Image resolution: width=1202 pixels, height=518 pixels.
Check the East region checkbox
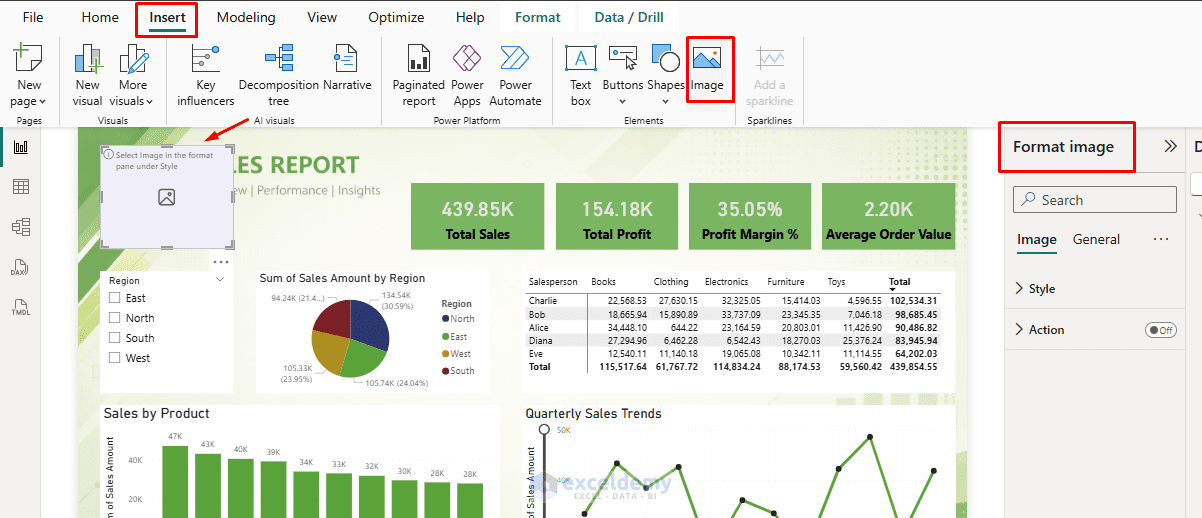pyautogui.click(x=115, y=298)
